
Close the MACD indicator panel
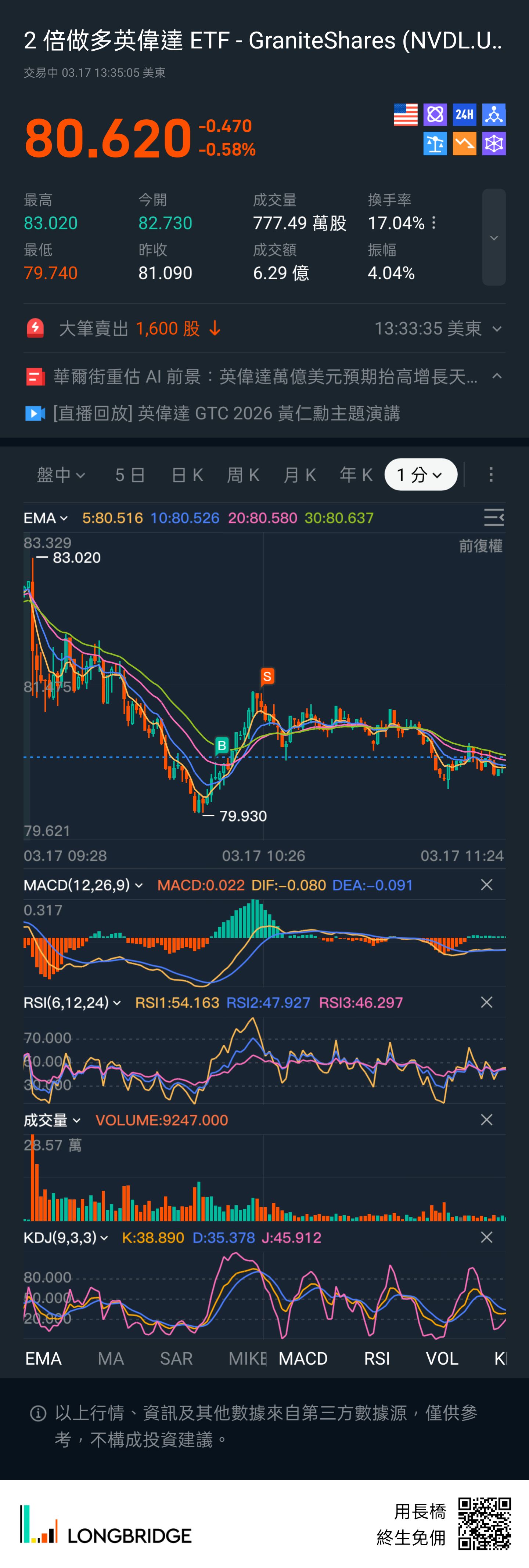click(486, 885)
